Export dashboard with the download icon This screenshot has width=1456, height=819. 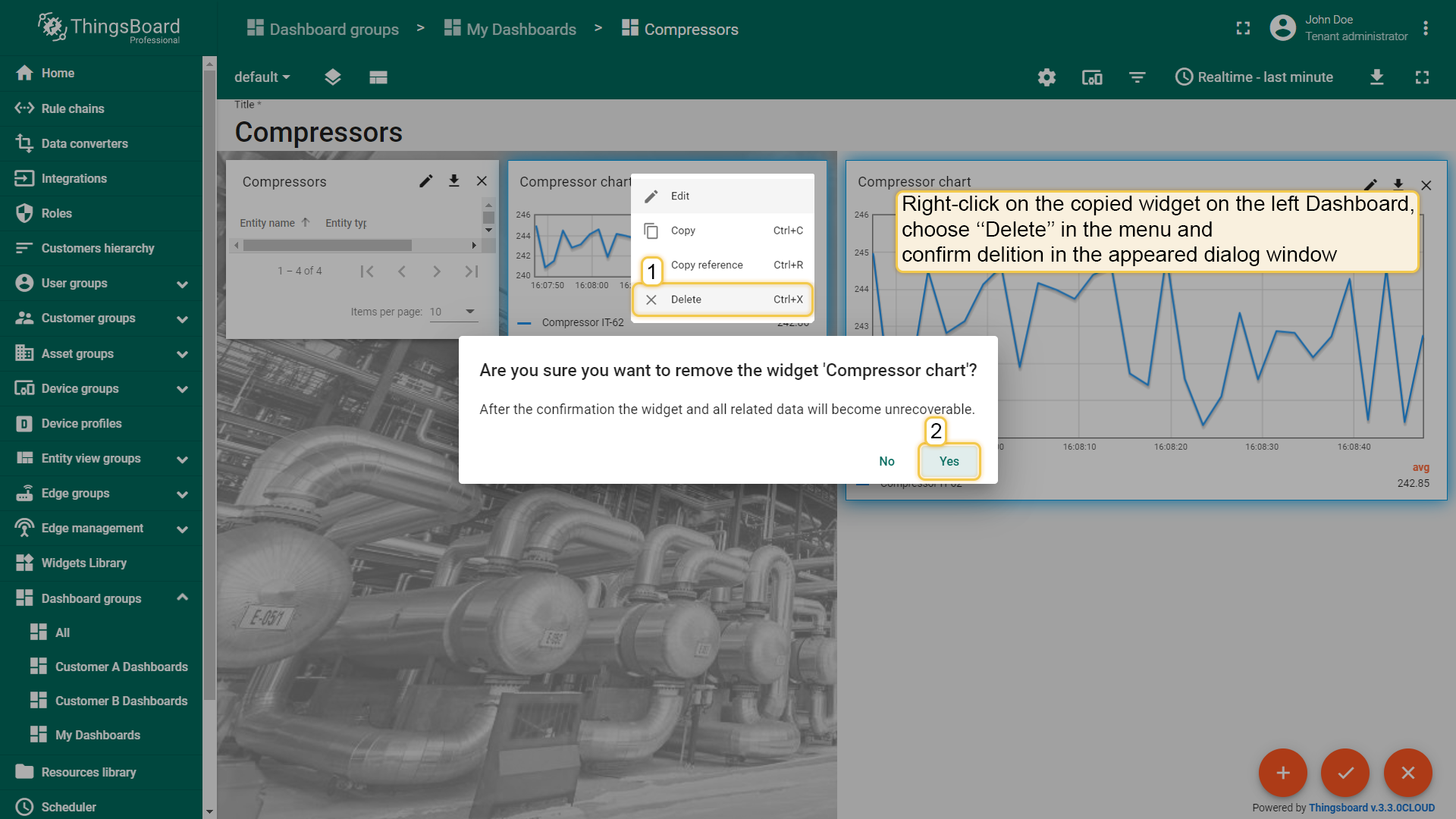click(x=1377, y=77)
